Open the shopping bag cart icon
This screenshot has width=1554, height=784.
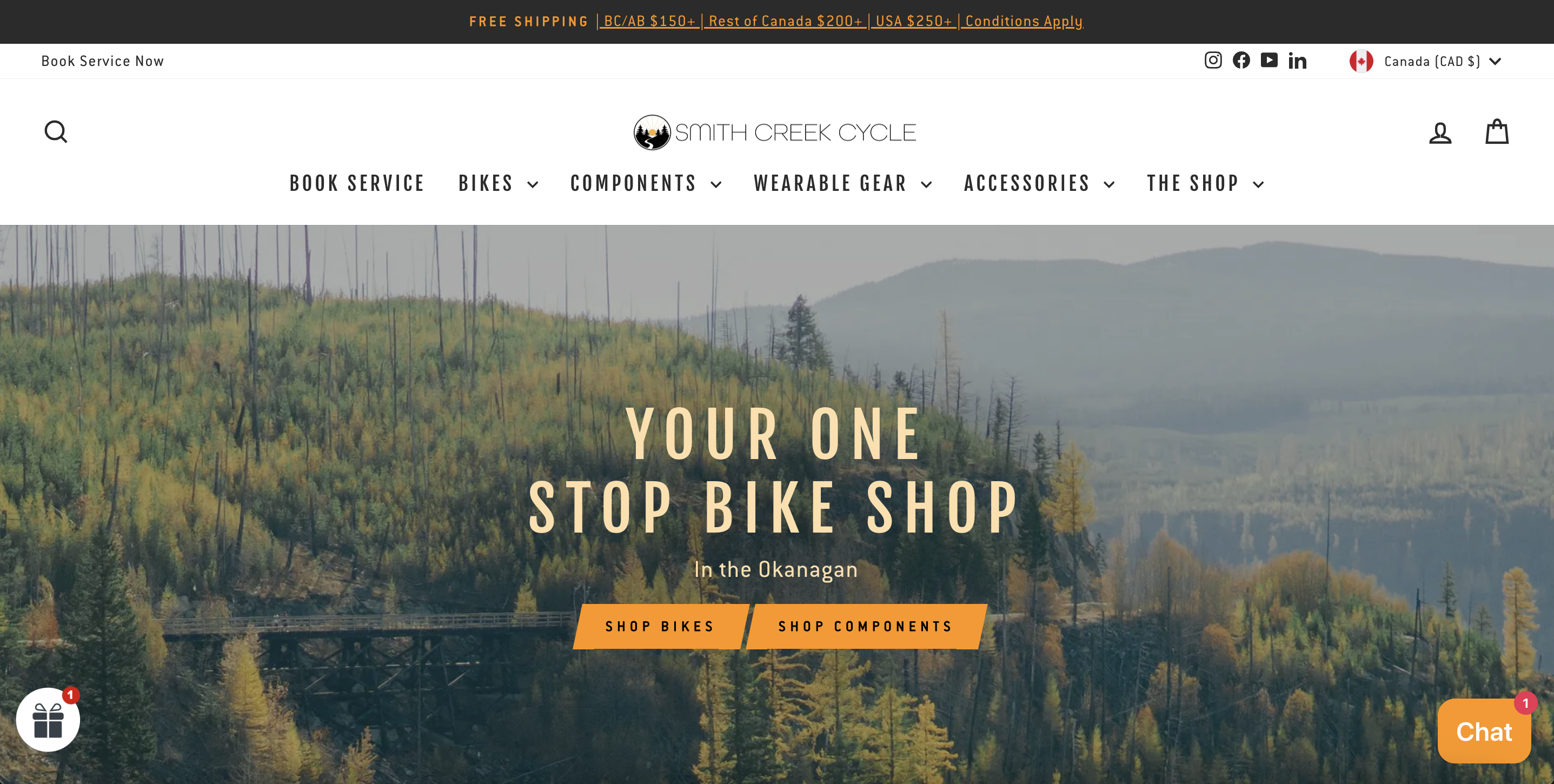1497,131
